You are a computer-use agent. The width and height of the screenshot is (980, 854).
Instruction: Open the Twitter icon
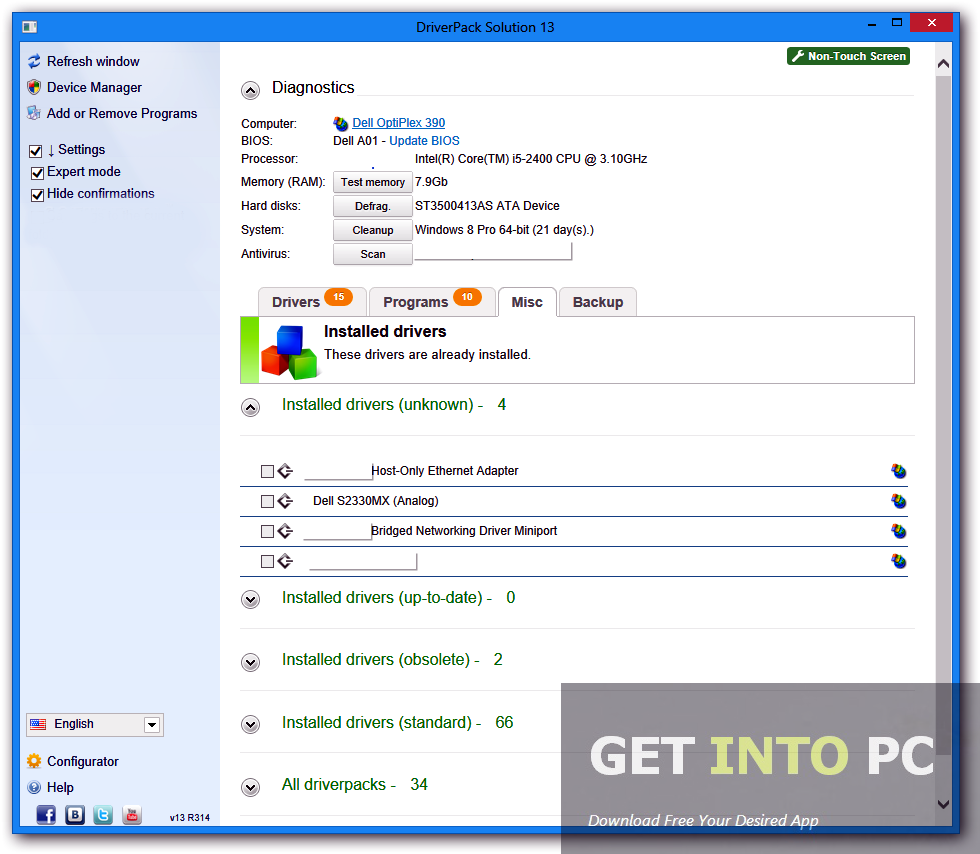pos(103,815)
